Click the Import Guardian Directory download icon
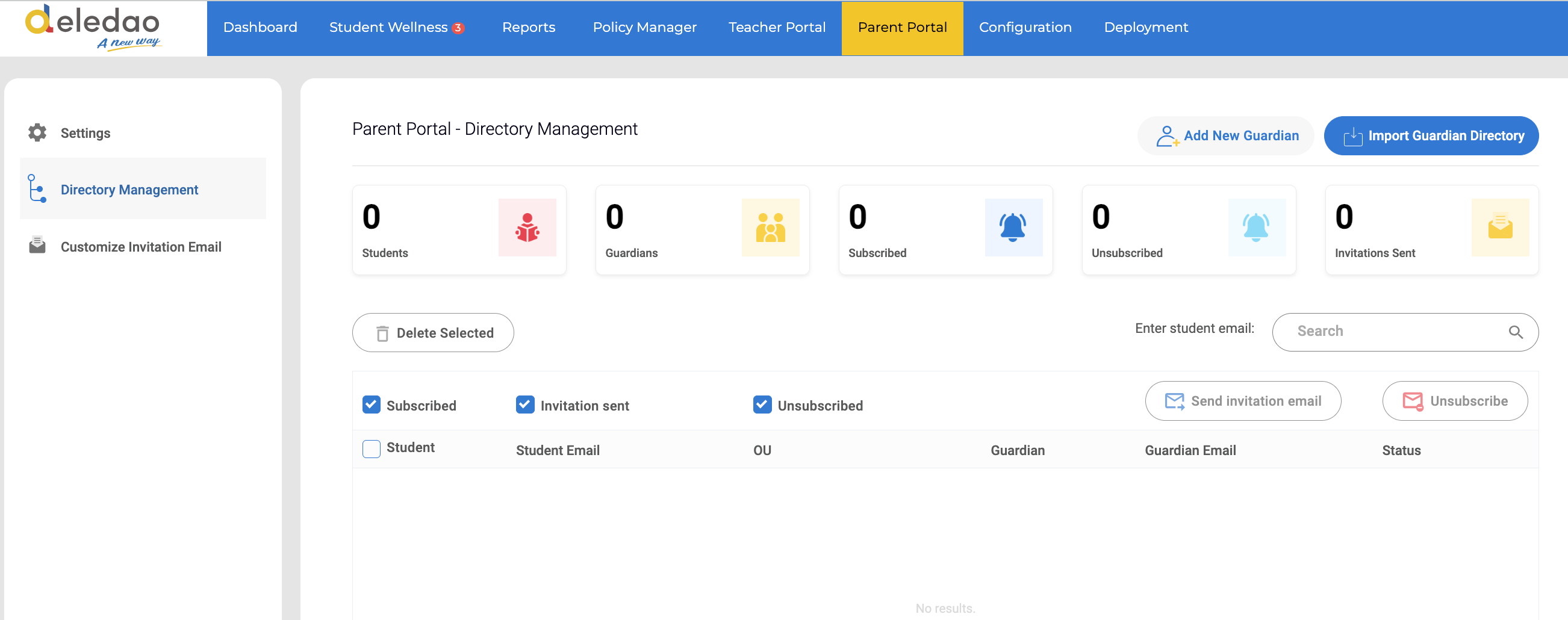 (1352, 136)
